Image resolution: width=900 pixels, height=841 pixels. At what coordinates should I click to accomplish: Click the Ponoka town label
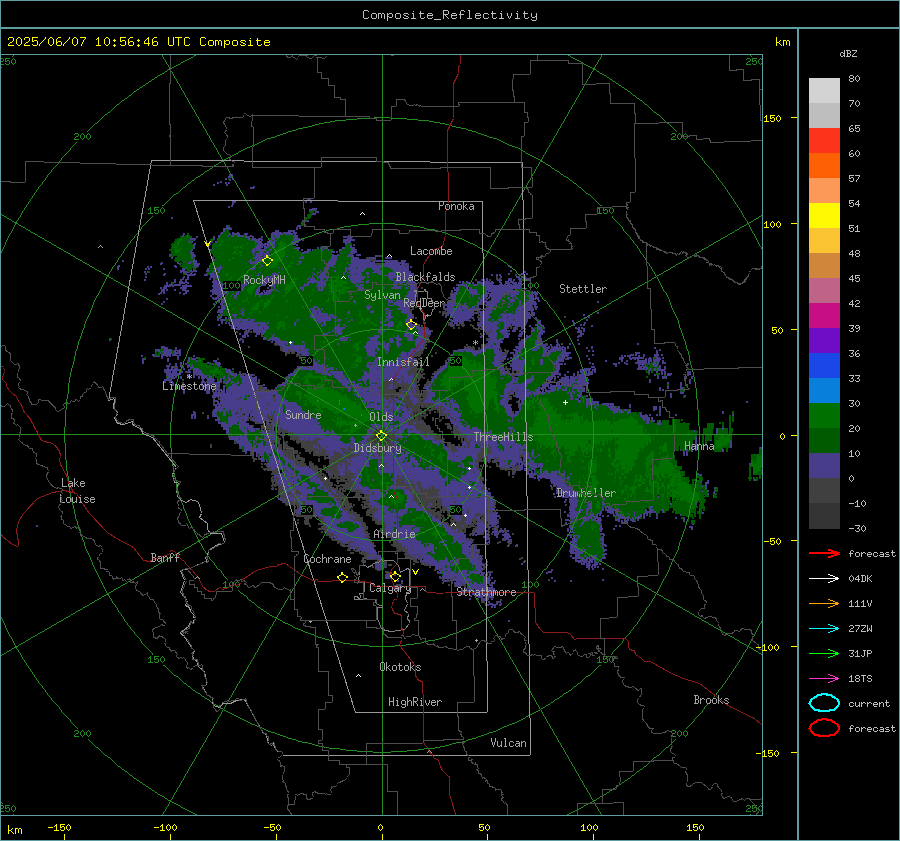[x=456, y=206]
